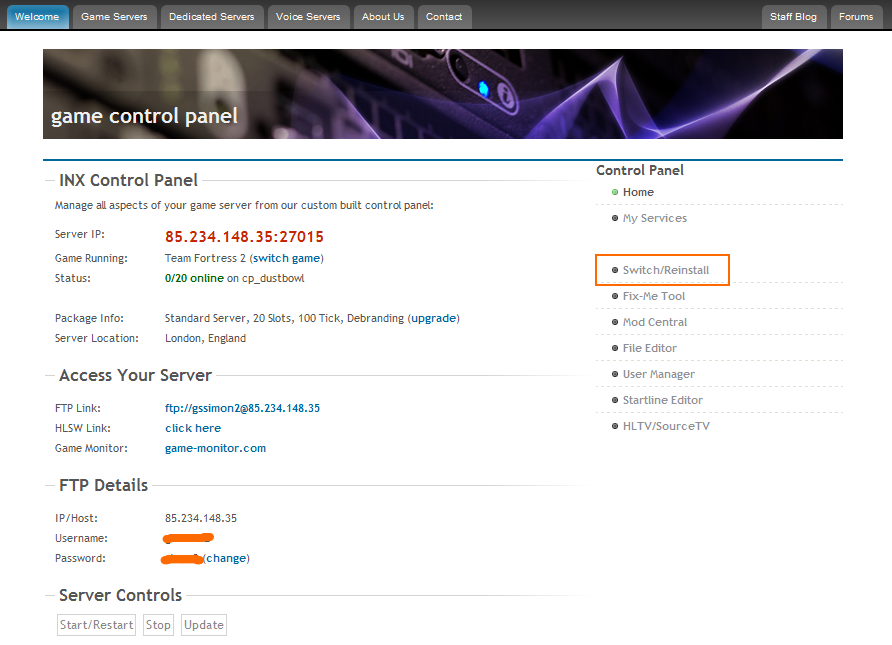The height and width of the screenshot is (645, 892).
Task: Click the bullet icon beside User Manager
Action: point(615,374)
